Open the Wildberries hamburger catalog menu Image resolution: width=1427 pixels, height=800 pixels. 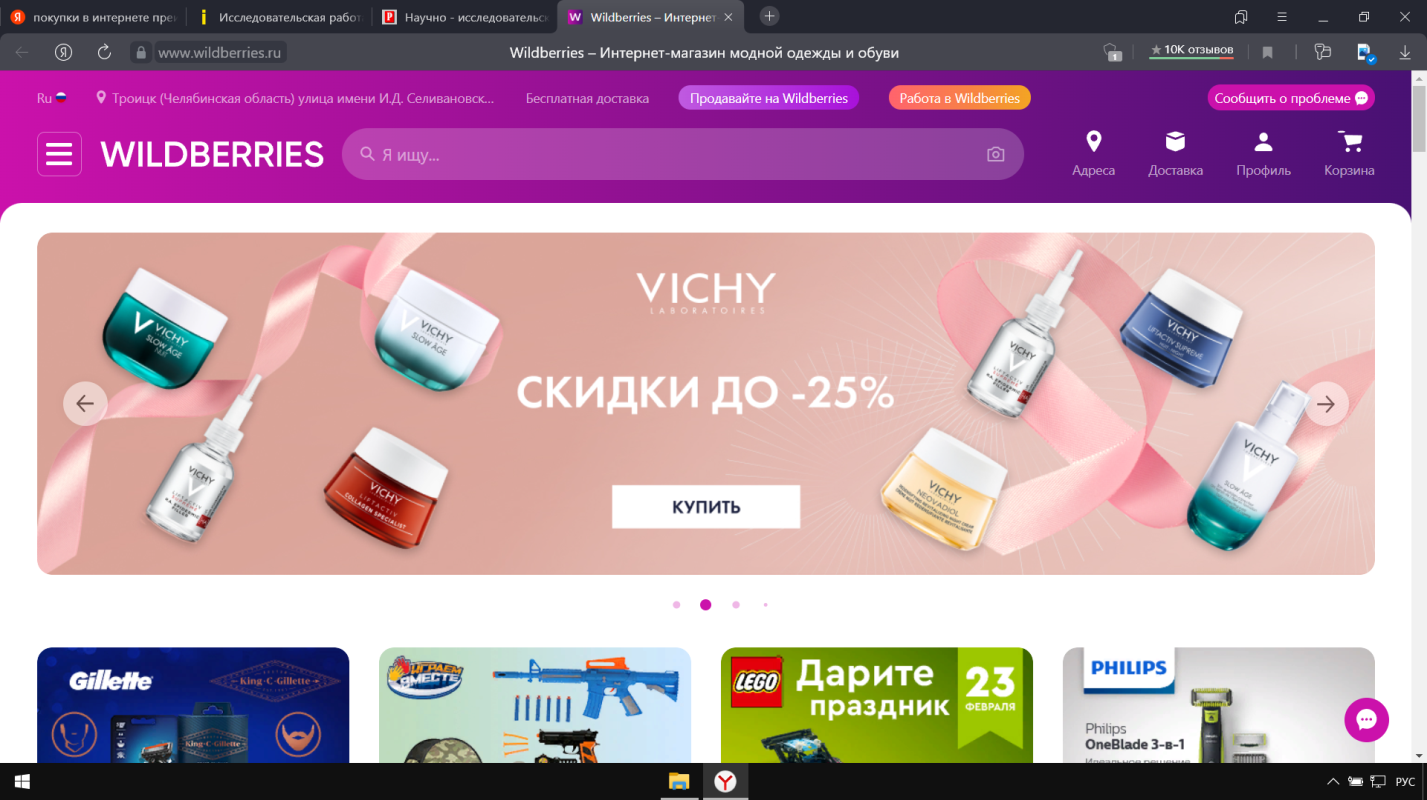59,154
